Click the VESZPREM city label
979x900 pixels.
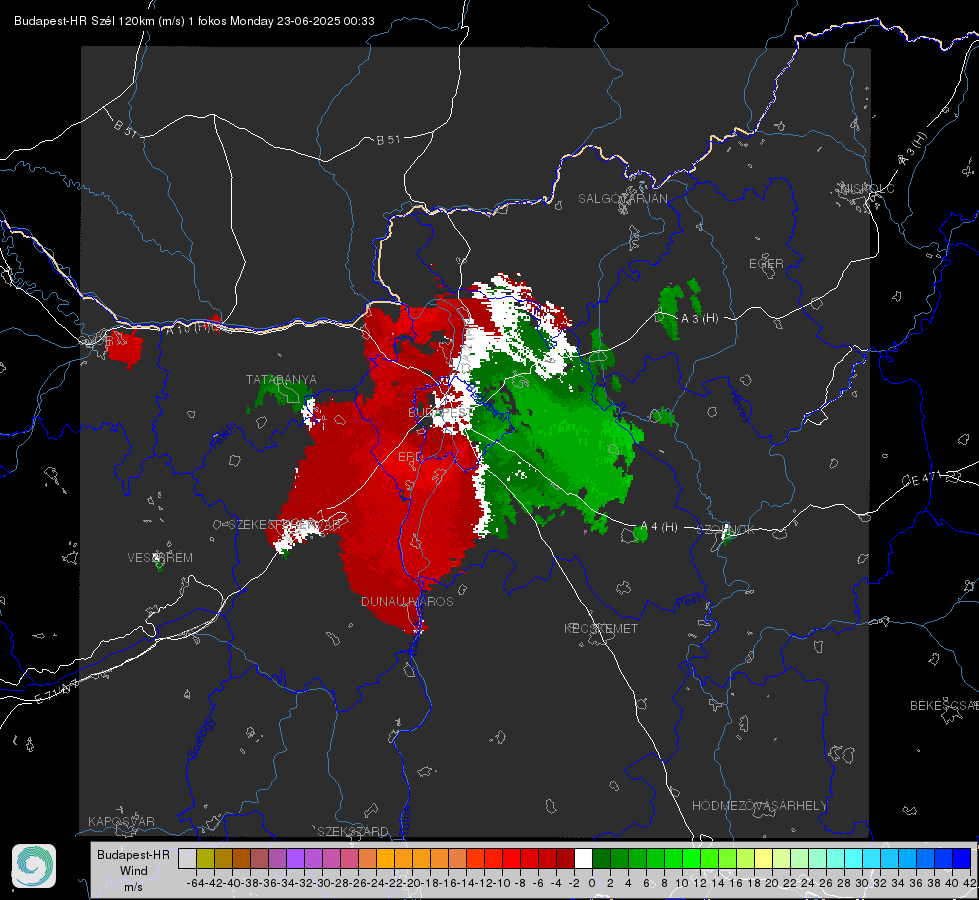pyautogui.click(x=160, y=558)
